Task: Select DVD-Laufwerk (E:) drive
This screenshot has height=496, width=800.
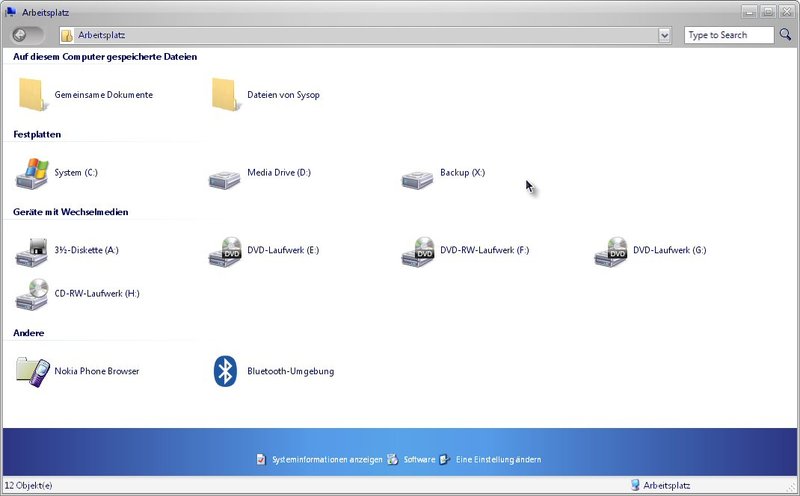Action: click(225, 251)
